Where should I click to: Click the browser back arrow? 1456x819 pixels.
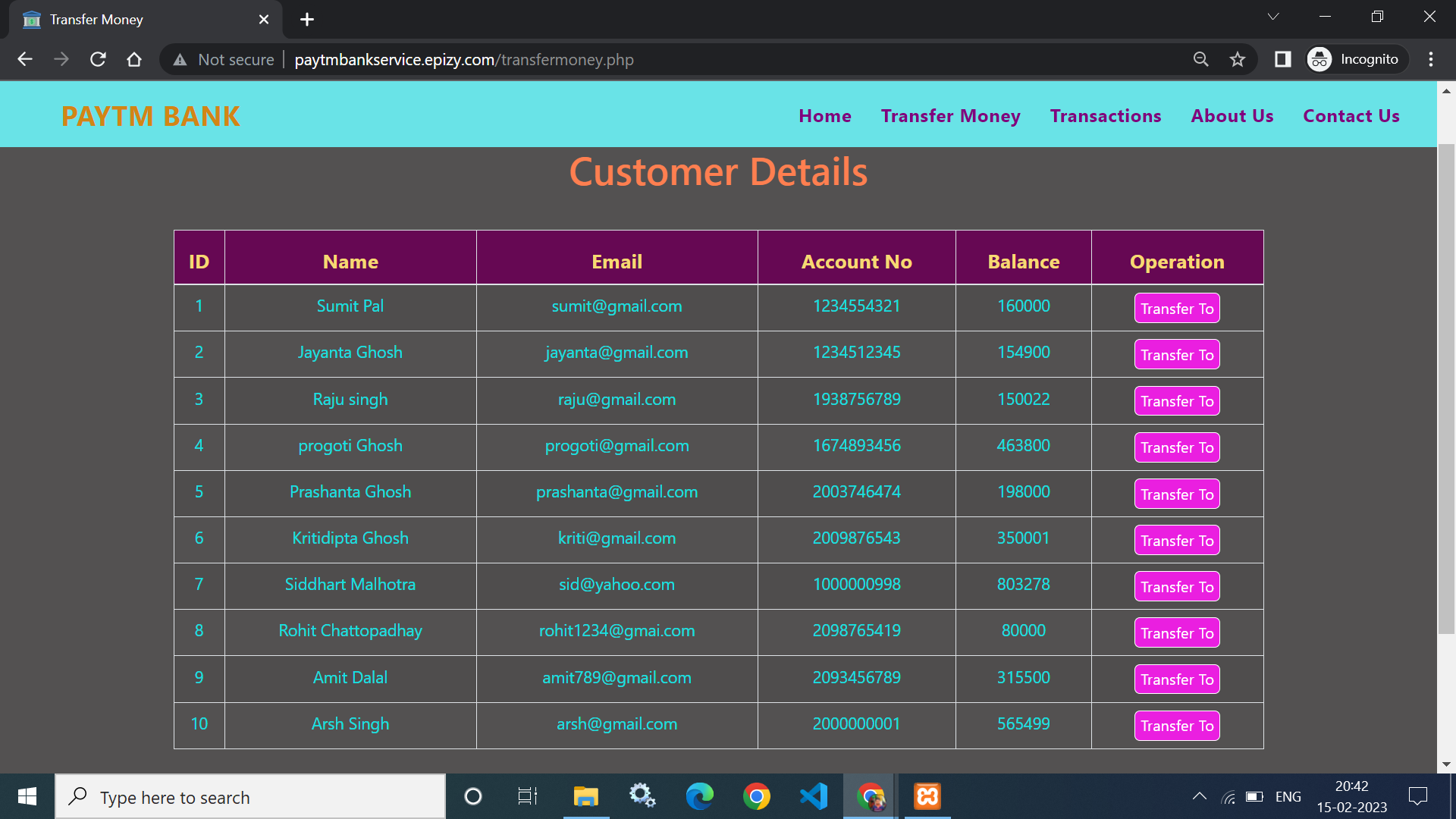pyautogui.click(x=25, y=59)
